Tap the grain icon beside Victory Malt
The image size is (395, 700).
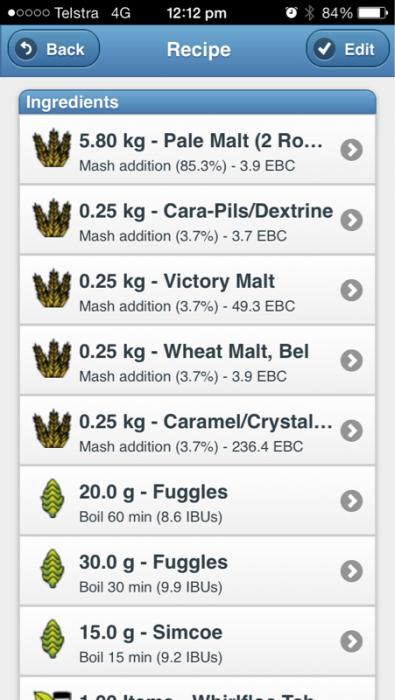52,288
